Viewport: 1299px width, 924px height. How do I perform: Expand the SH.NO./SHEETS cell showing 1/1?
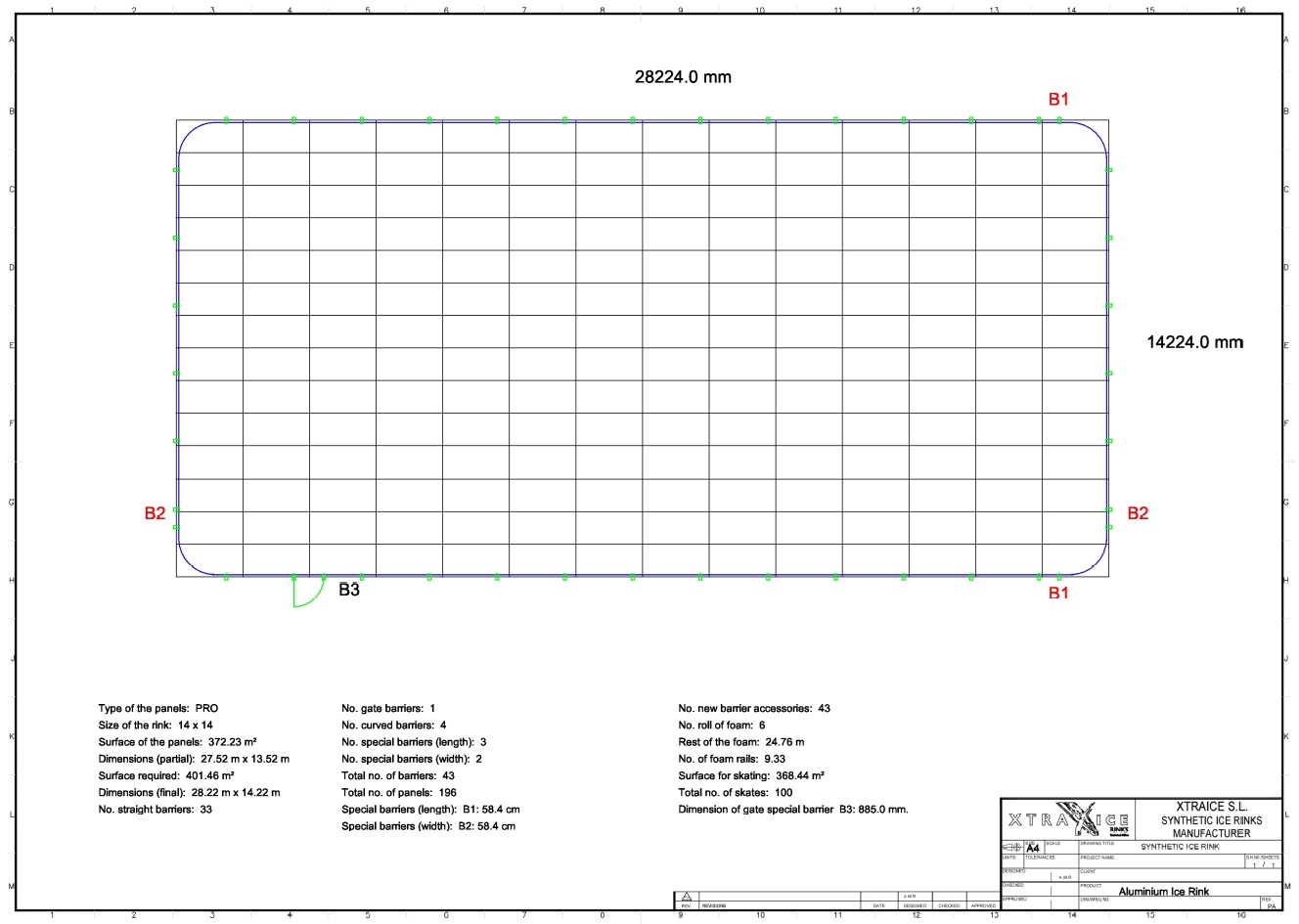point(1262,860)
